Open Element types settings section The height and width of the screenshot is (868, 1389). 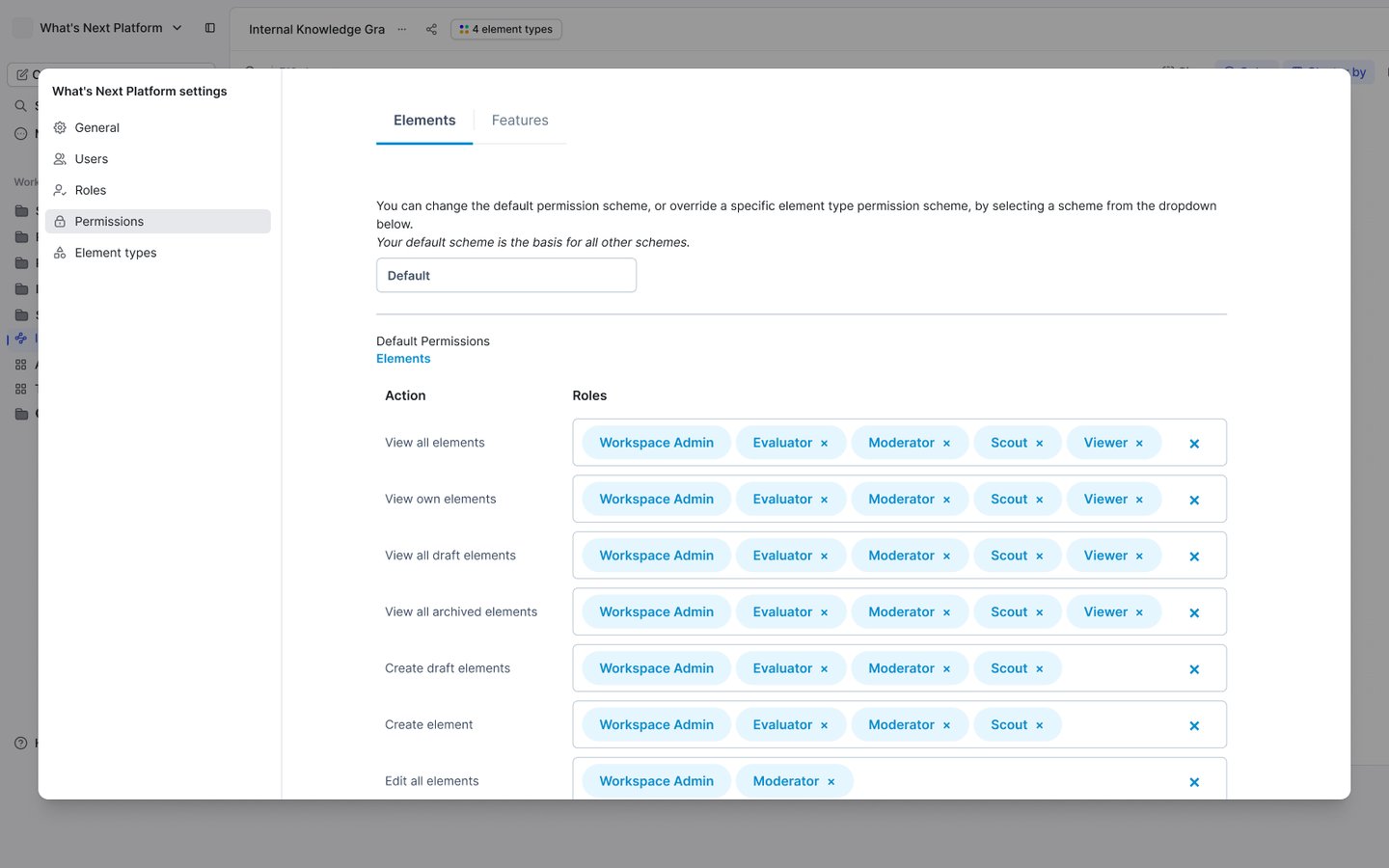[x=157, y=253]
